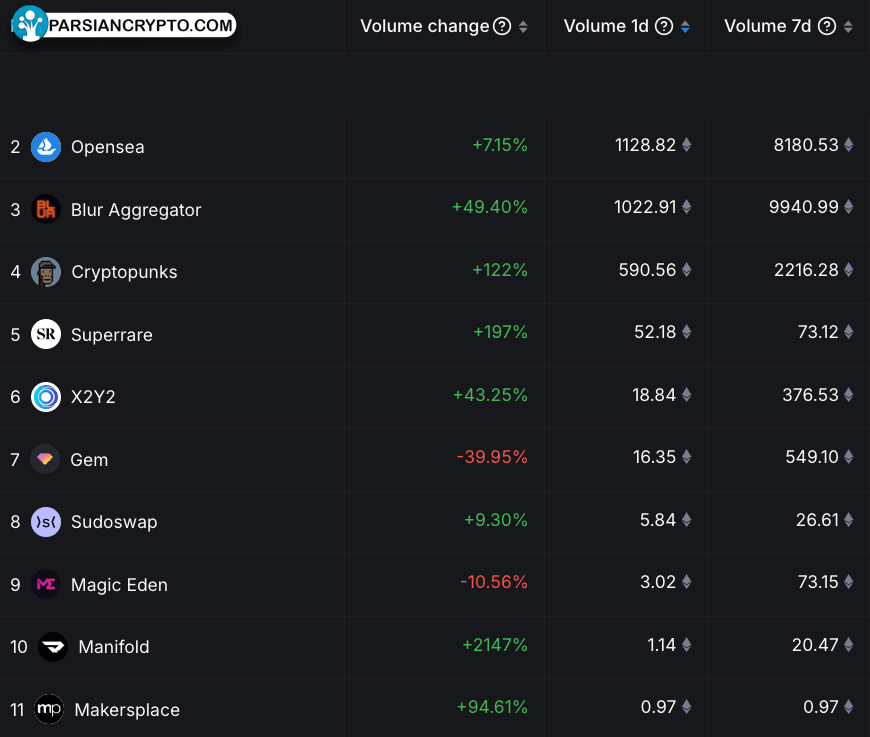This screenshot has height=737, width=870.
Task: Click Blur Aggregator 1d volume 1022.91
Action: [x=645, y=207]
